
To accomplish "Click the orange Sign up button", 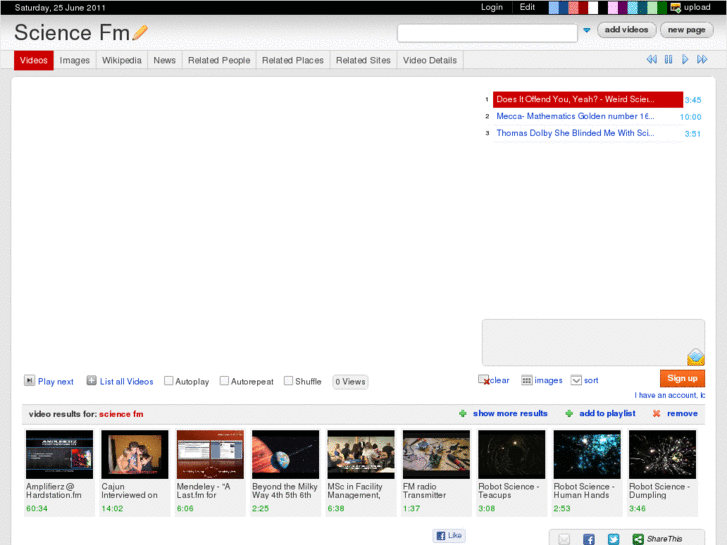I will [682, 378].
